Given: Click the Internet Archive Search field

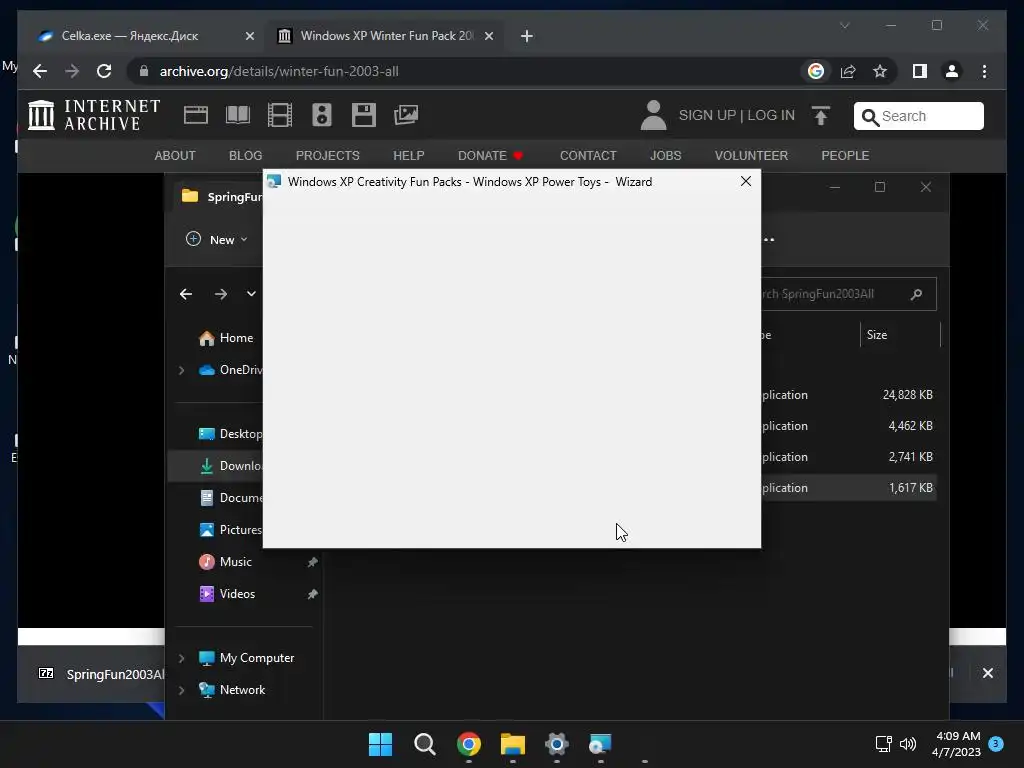Looking at the screenshot, I should pyautogui.click(x=918, y=116).
